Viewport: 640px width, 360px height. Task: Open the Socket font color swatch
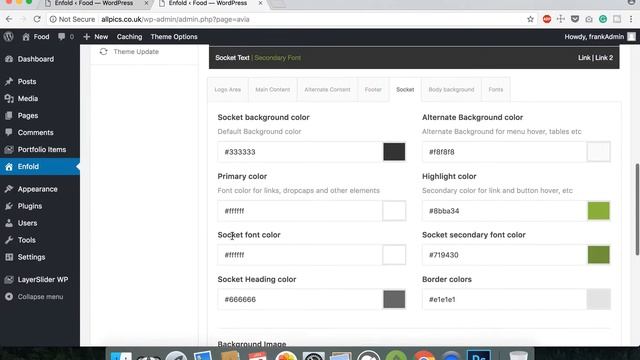coord(394,255)
